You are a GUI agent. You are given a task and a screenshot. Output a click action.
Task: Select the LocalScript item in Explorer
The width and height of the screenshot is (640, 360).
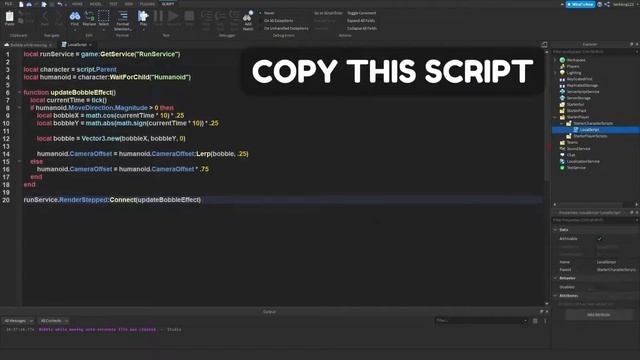point(589,130)
